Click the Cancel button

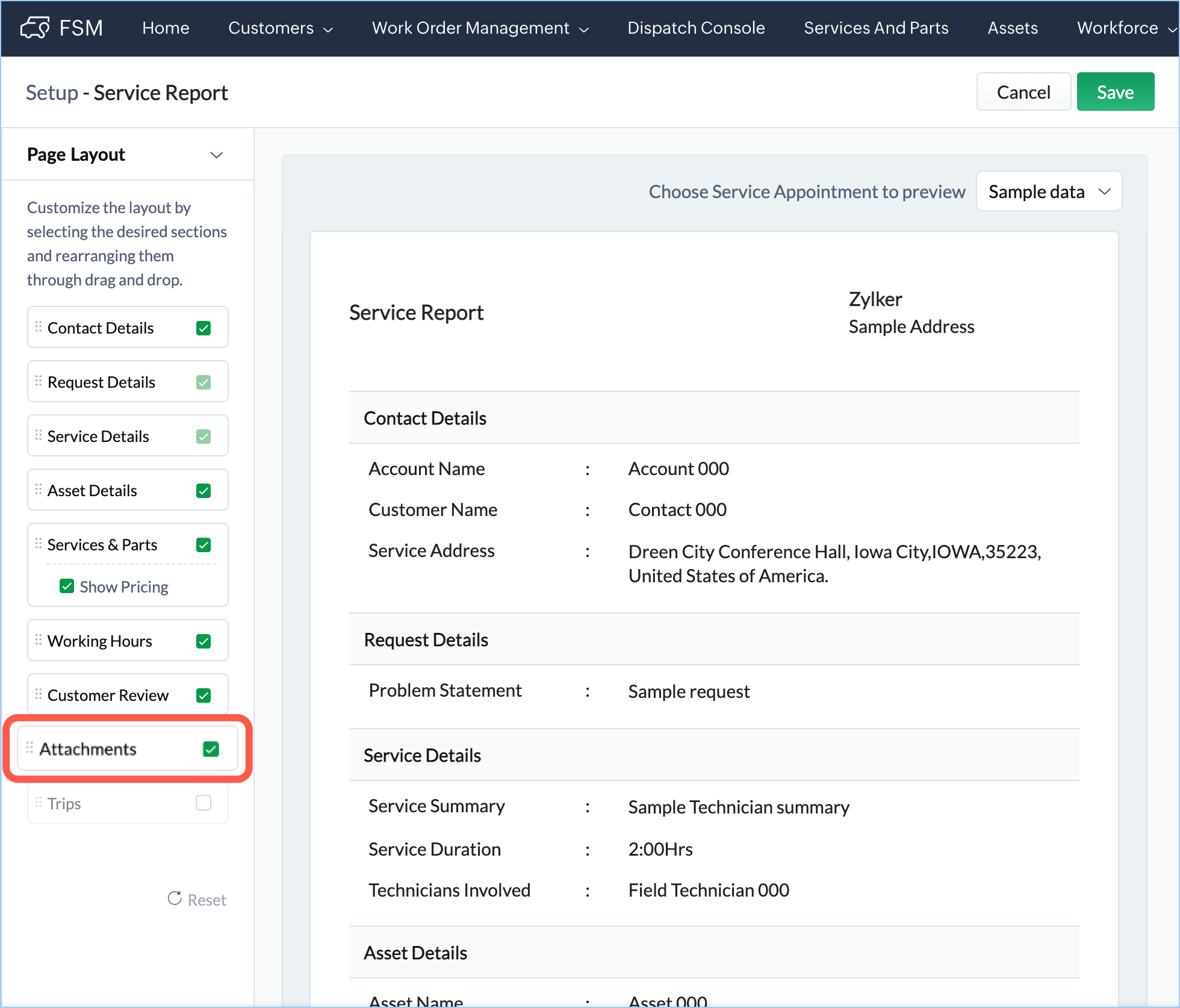[1023, 92]
